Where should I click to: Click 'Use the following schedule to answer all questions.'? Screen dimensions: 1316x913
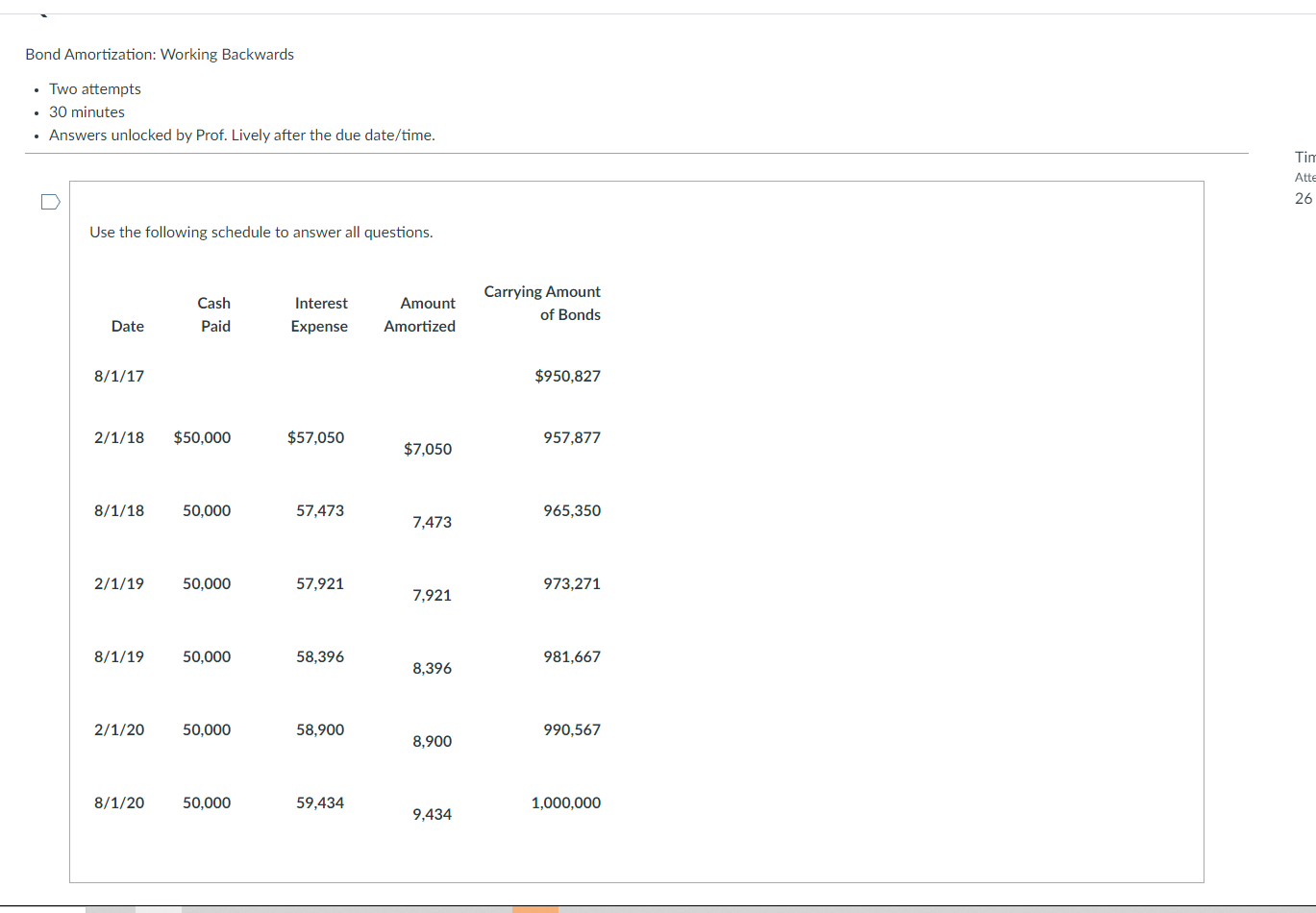point(261,233)
